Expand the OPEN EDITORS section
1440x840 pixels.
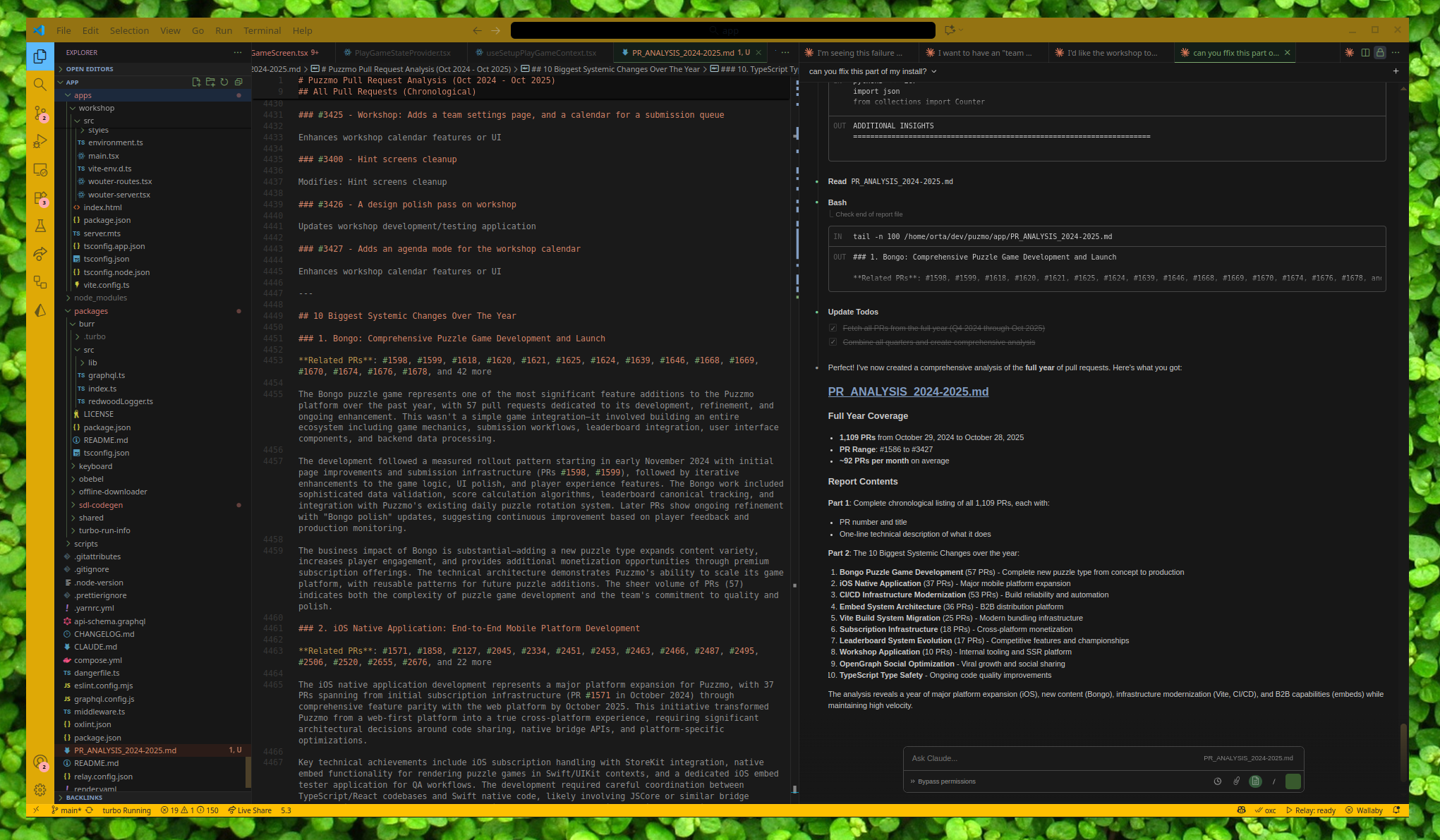(90, 69)
